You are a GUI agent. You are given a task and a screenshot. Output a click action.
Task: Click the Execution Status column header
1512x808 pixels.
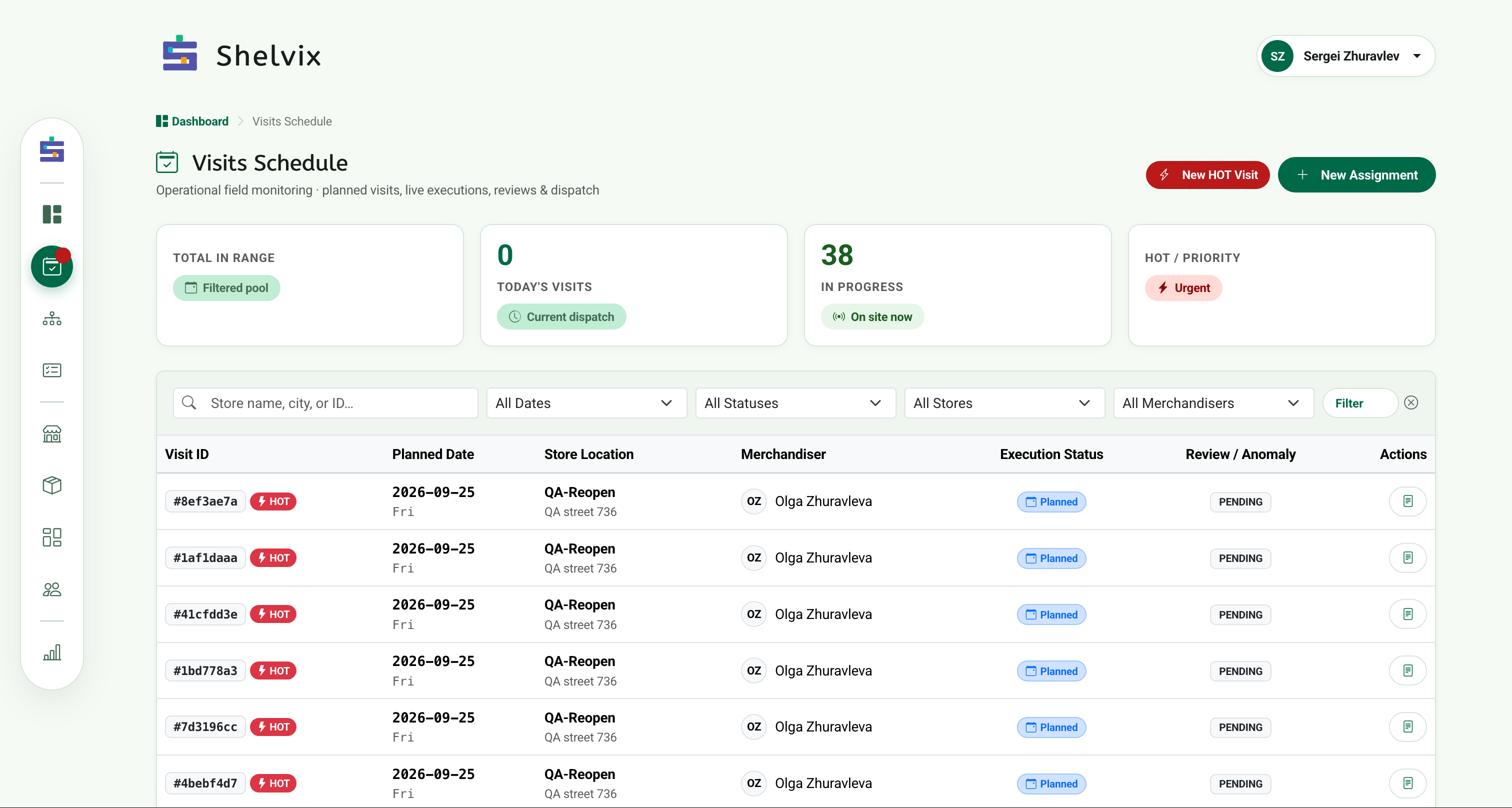pyautogui.click(x=1051, y=453)
